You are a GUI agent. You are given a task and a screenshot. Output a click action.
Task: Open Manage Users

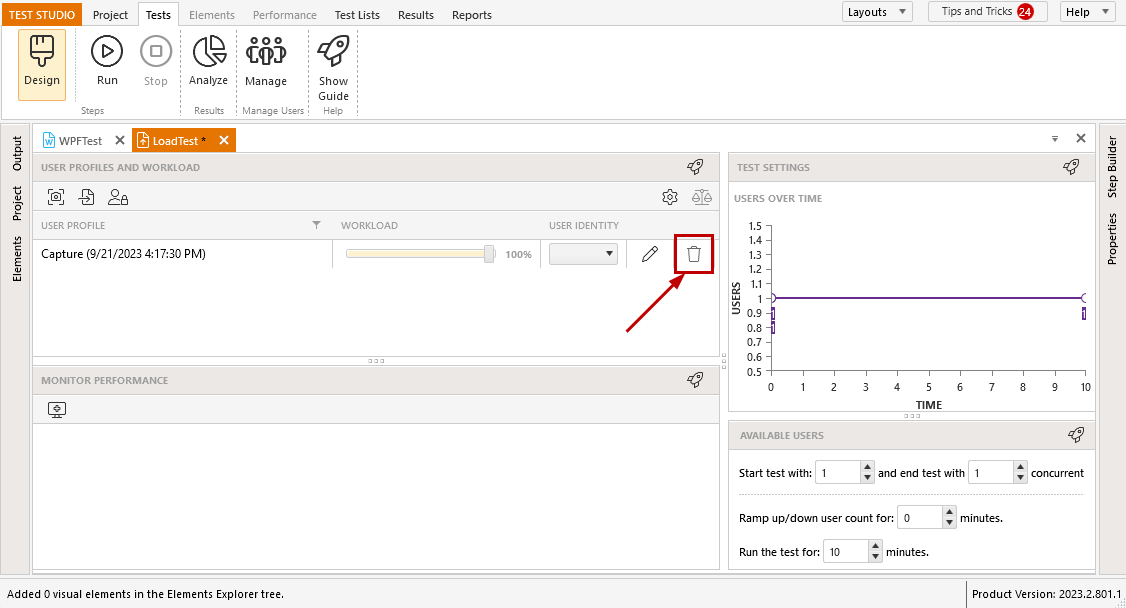(x=266, y=62)
